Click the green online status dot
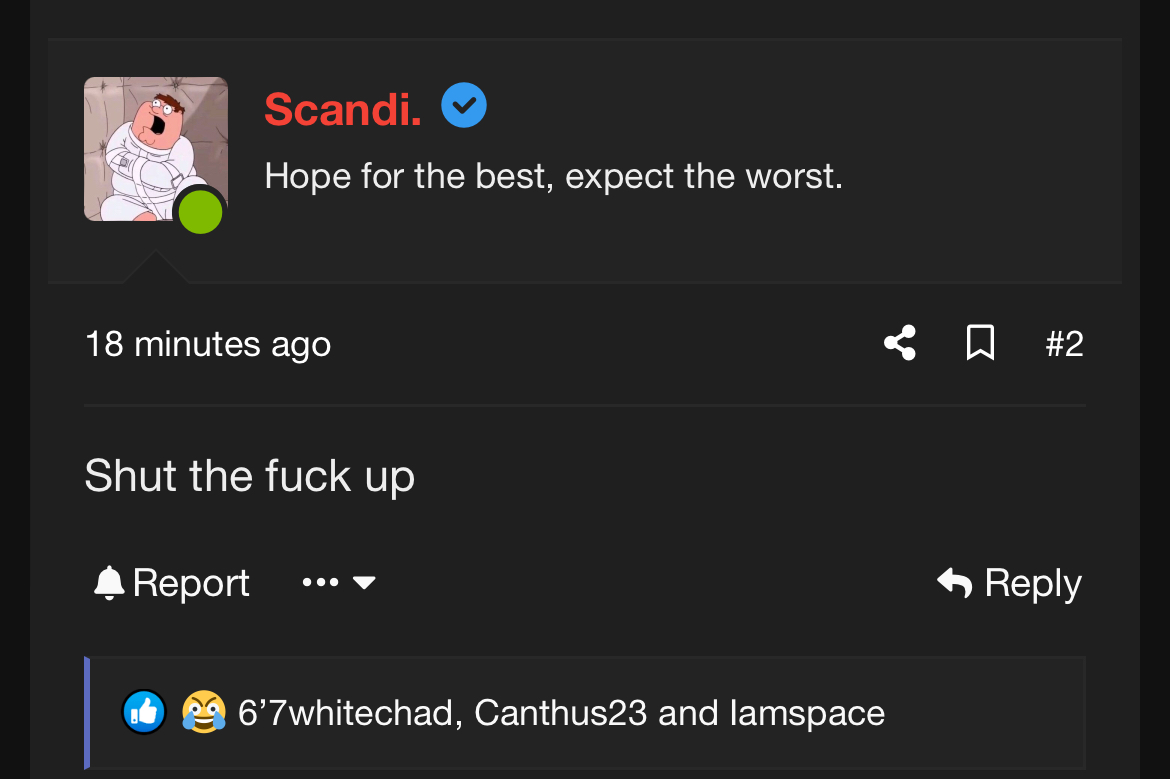The image size is (1170, 779). tap(201, 212)
